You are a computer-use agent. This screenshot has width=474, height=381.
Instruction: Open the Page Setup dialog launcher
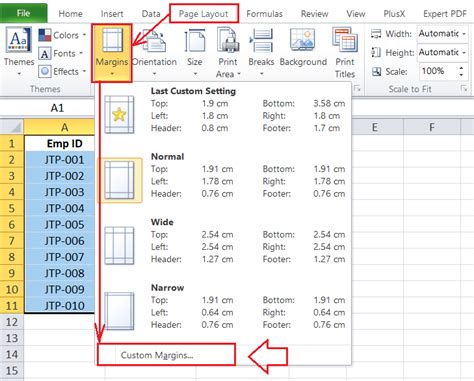(357, 89)
